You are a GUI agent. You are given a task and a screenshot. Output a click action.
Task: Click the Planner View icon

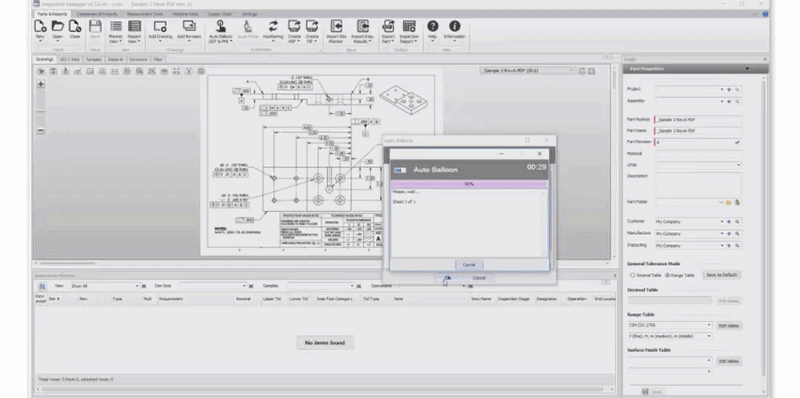[x=116, y=31]
